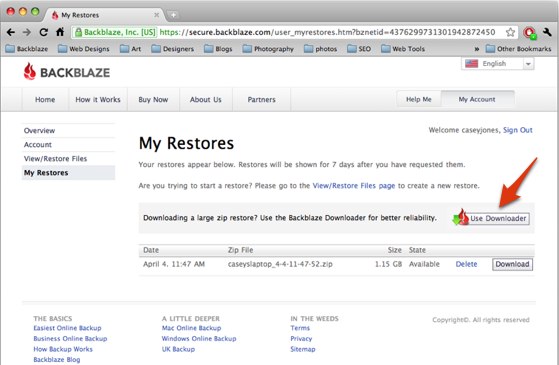The image size is (559, 365).
Task: Show hidden bookmarks with the chevron
Action: (x=477, y=49)
